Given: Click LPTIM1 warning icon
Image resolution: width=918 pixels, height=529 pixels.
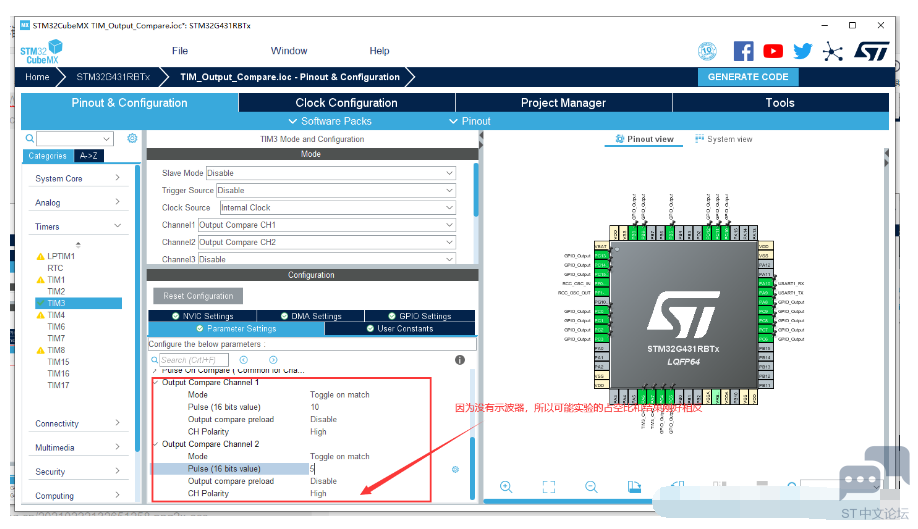Looking at the screenshot, I should [40, 256].
